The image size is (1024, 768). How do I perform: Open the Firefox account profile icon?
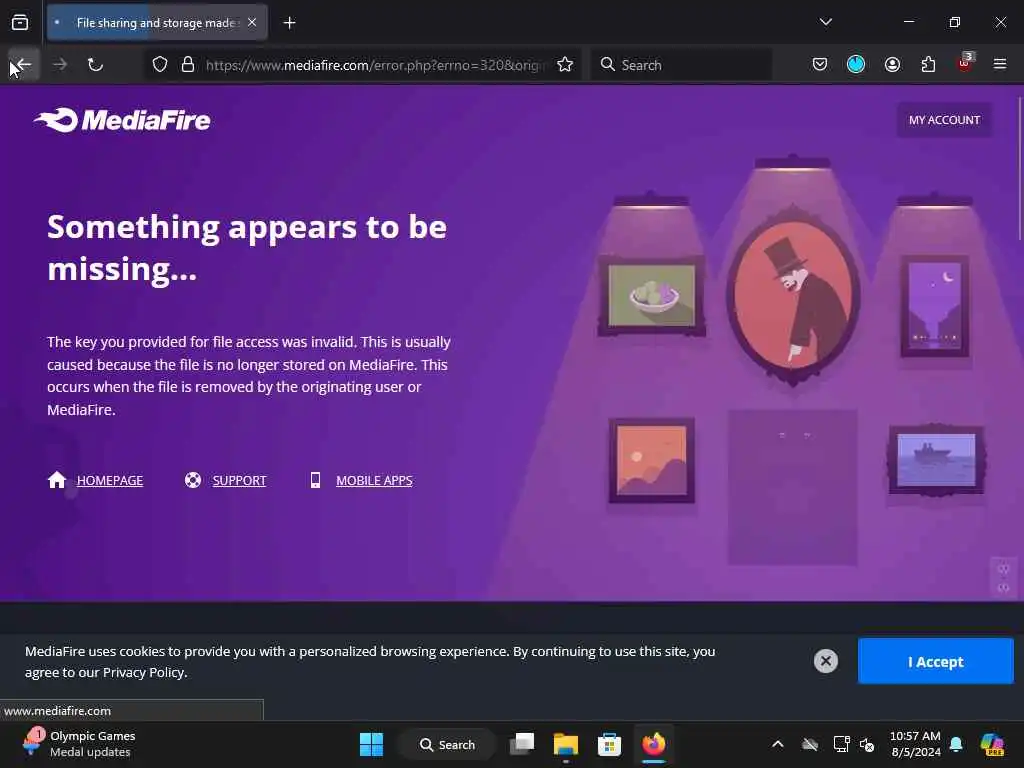click(x=892, y=64)
